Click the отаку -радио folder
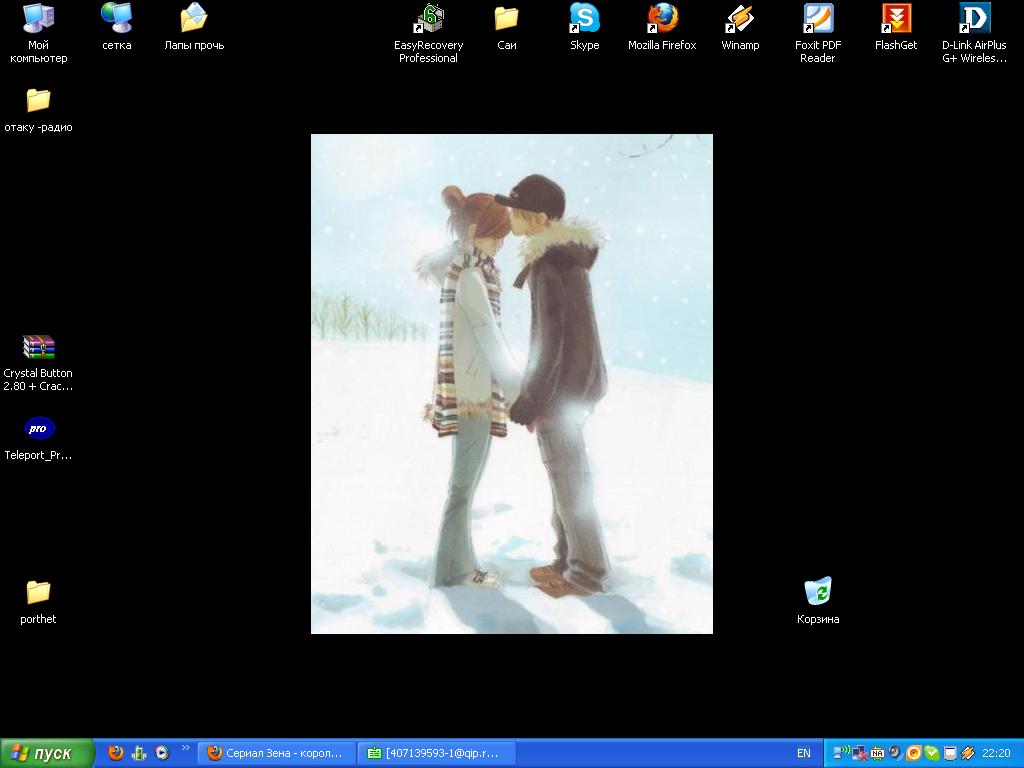Image resolution: width=1024 pixels, height=768 pixels. pos(38,100)
